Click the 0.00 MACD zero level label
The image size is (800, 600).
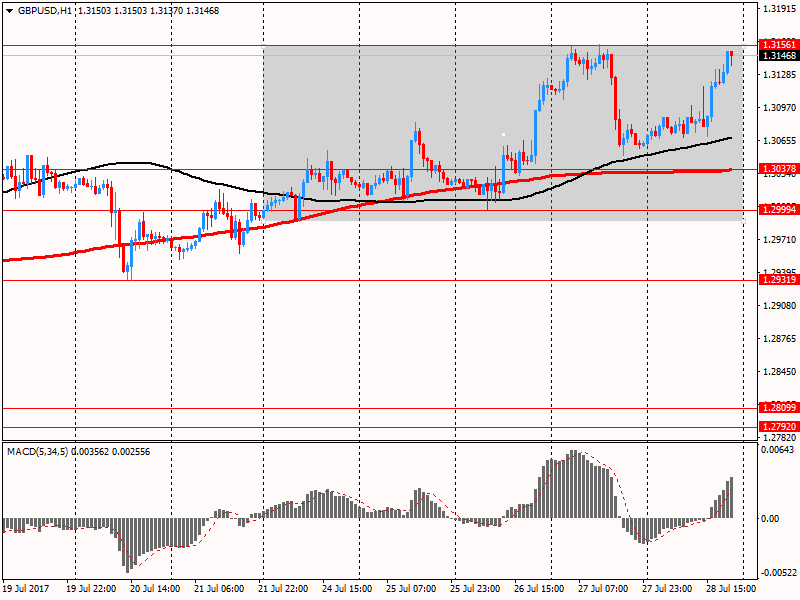coord(770,519)
